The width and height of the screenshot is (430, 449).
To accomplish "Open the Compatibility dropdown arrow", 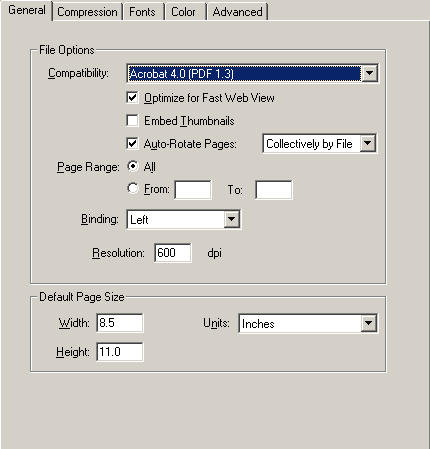I will pos(369,73).
